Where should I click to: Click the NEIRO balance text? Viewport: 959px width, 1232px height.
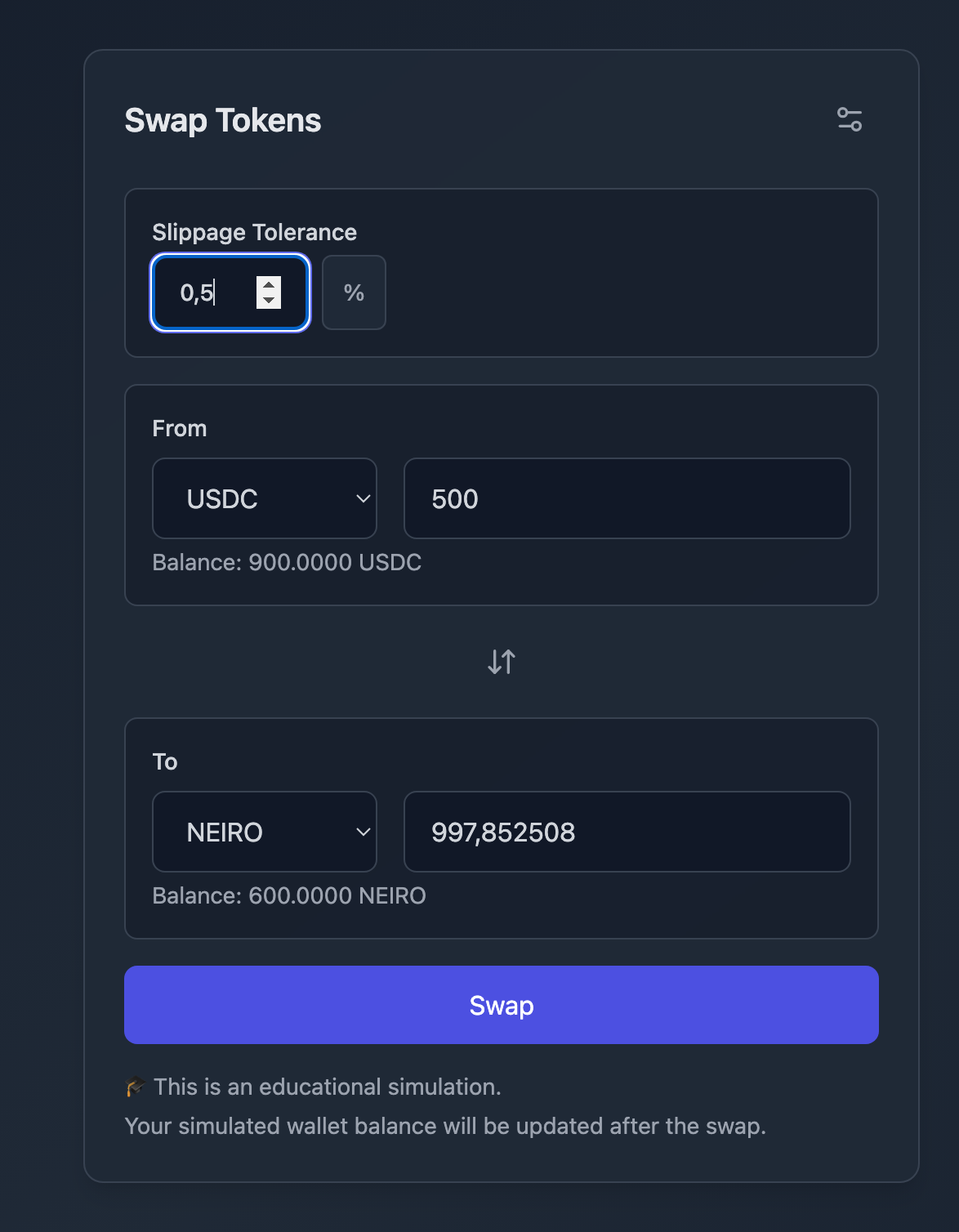pyautogui.click(x=289, y=896)
